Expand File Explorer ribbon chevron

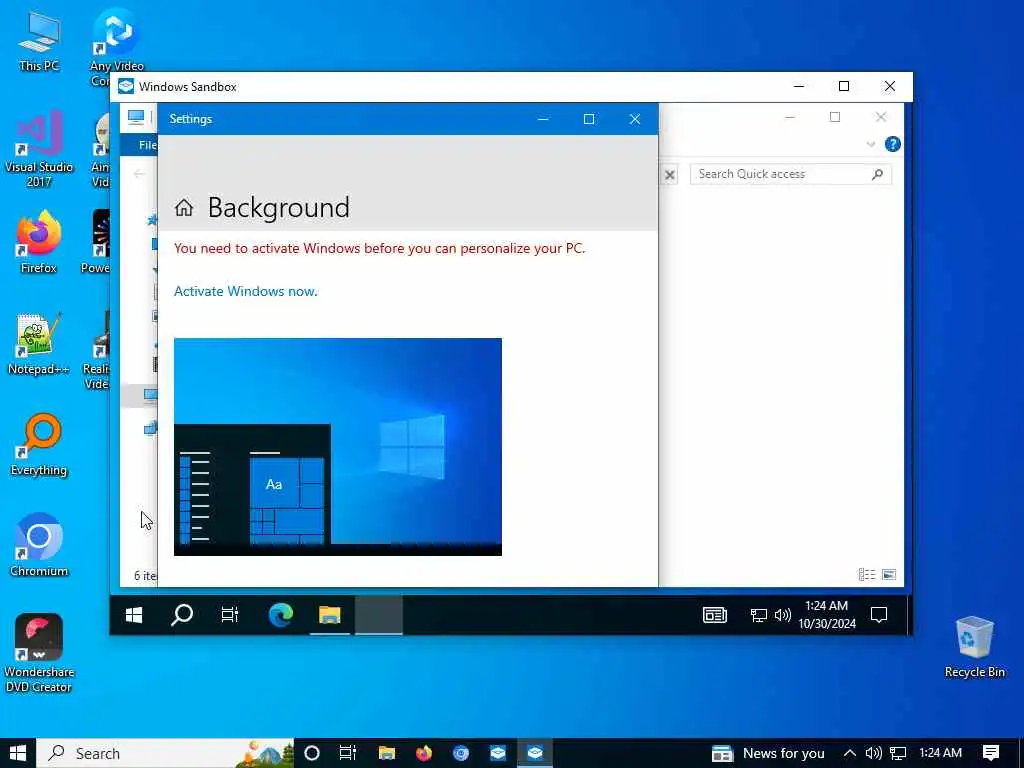tap(871, 144)
